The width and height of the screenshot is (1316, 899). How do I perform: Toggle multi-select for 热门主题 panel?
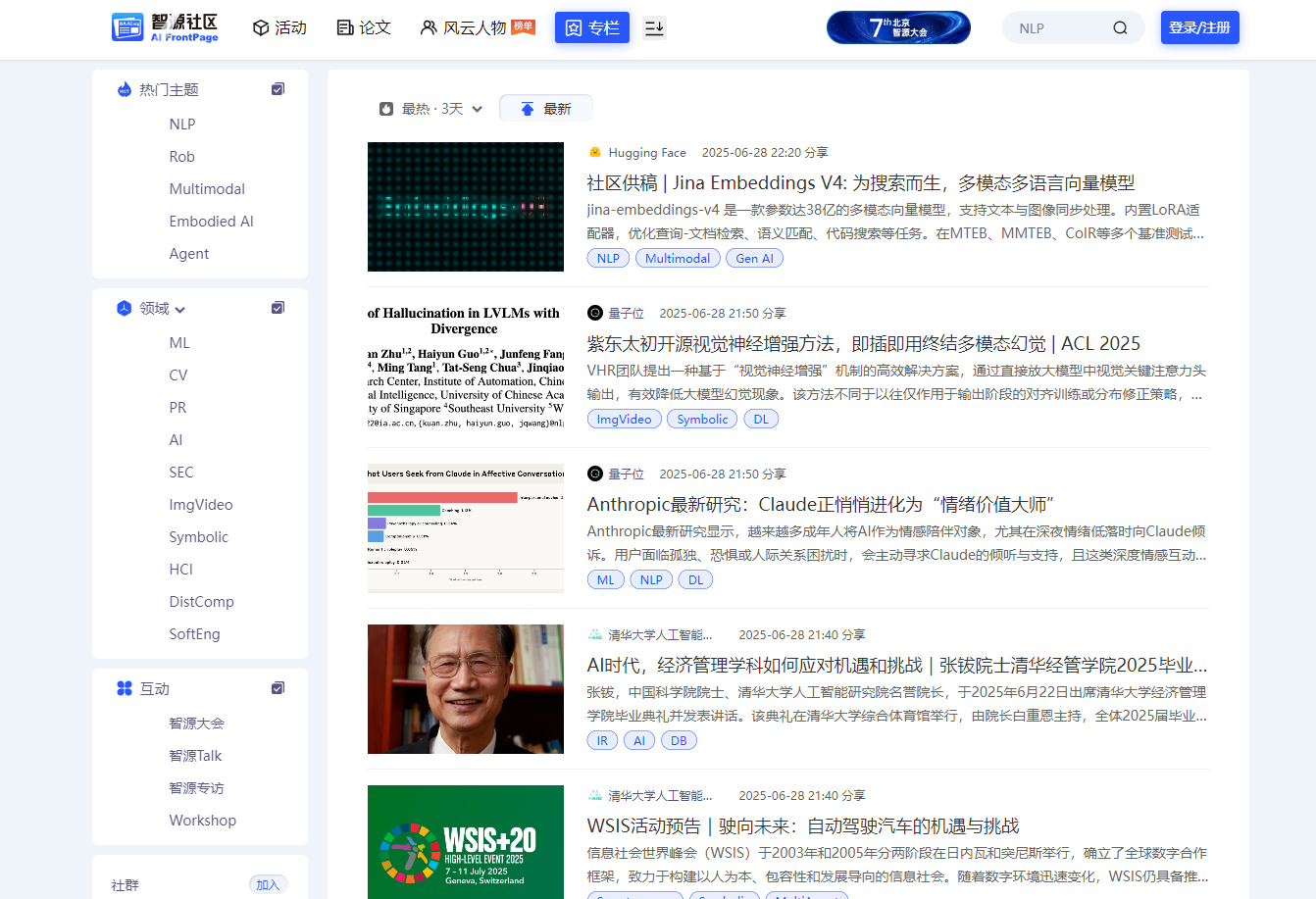(x=278, y=88)
